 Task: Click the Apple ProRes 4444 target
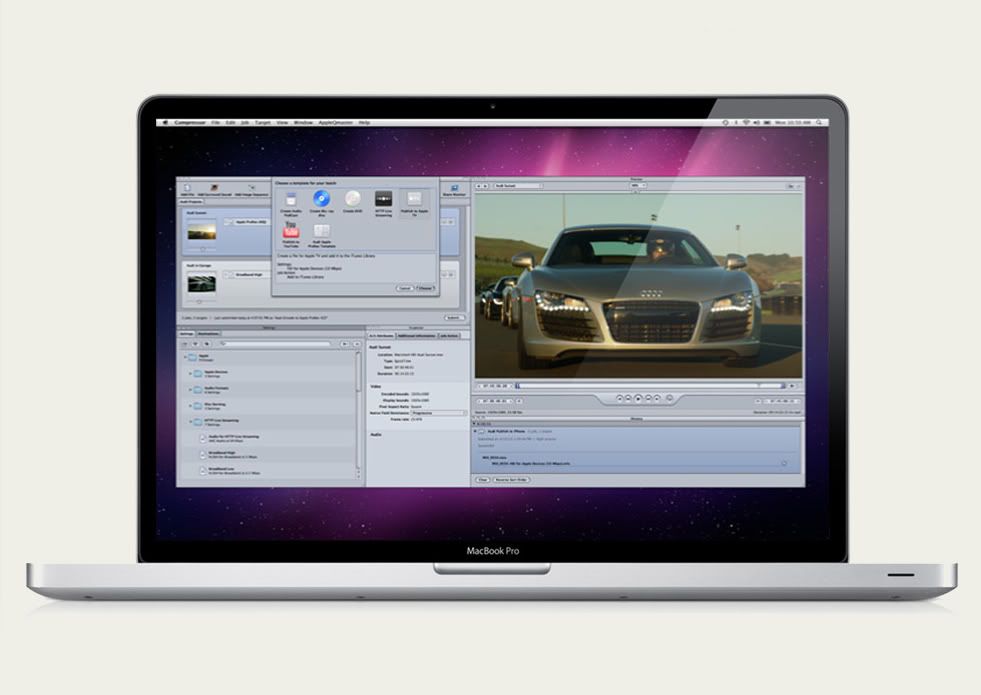coord(247,222)
